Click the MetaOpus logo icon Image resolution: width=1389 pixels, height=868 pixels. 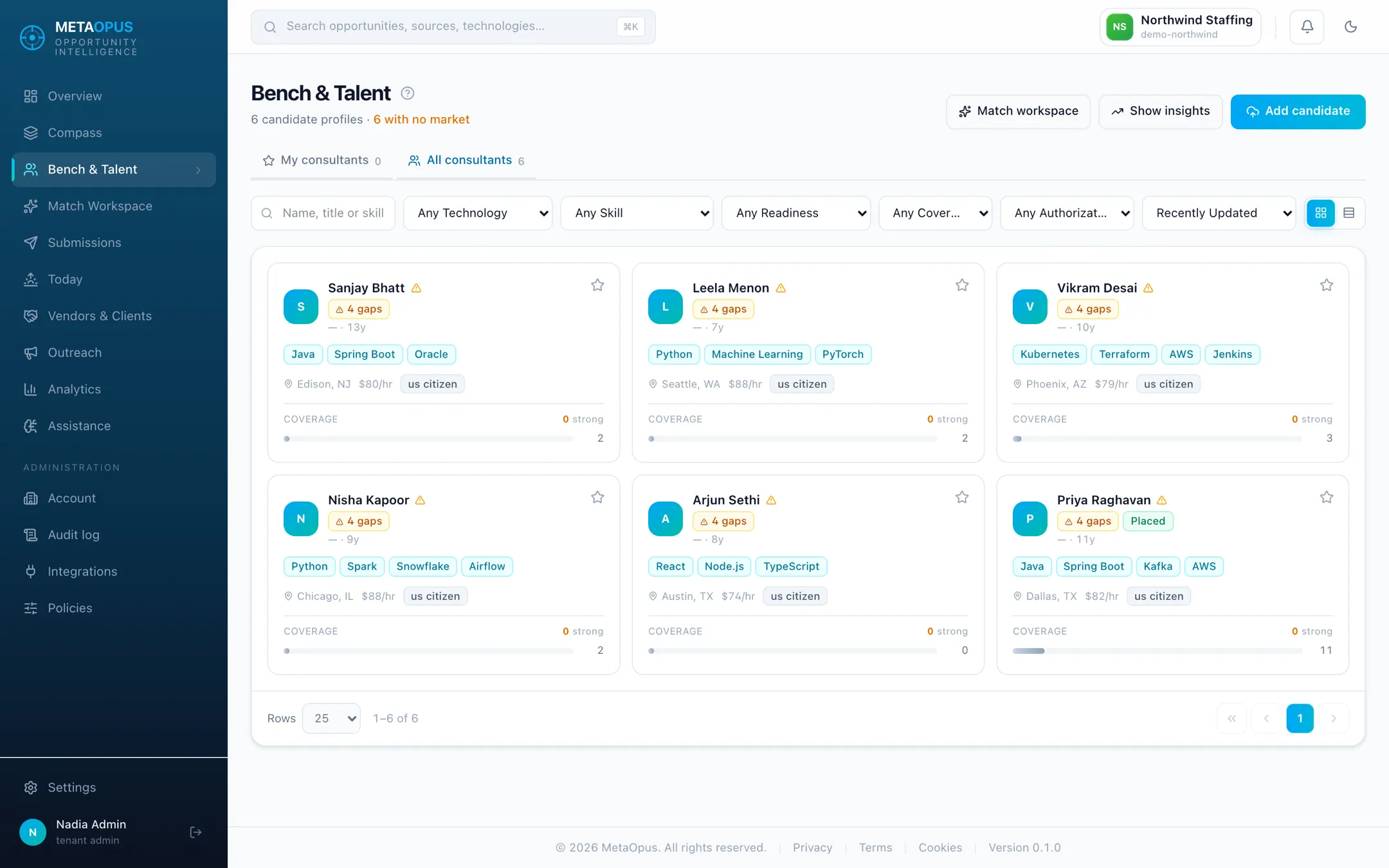pos(32,37)
